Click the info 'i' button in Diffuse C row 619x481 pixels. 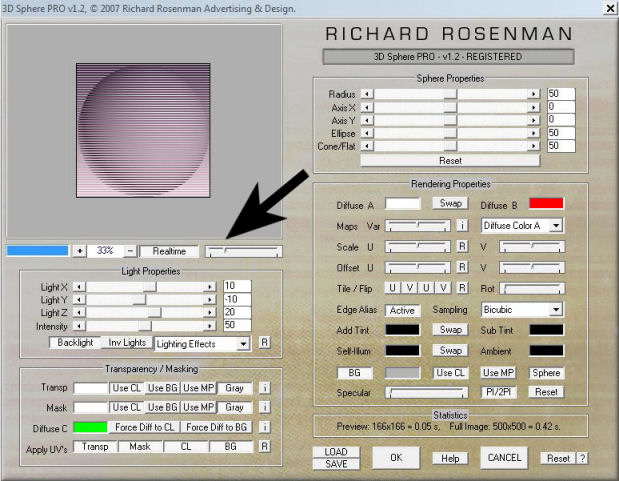click(x=265, y=427)
